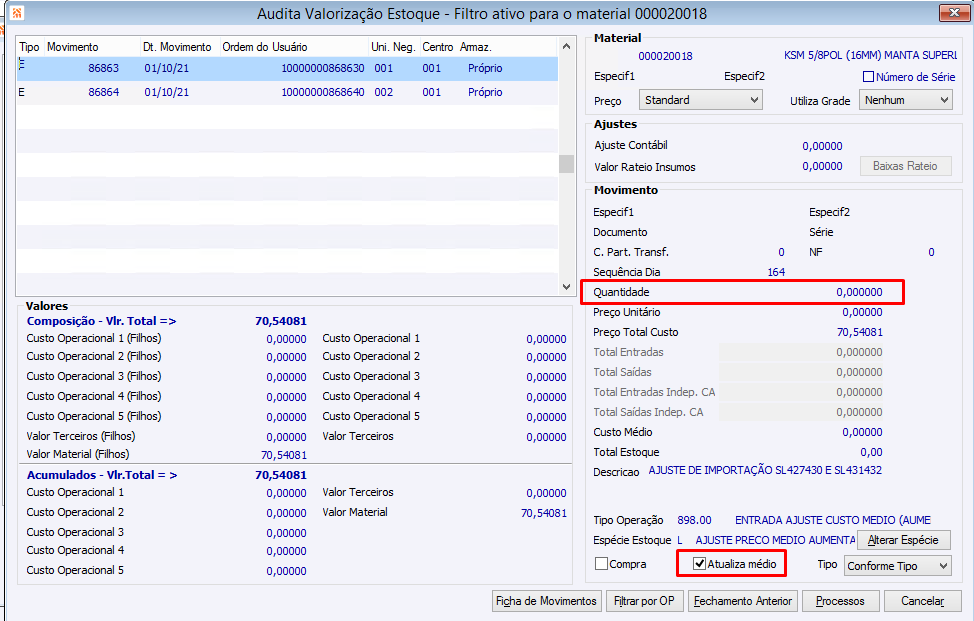The image size is (974, 621).
Task: Open the Preço Standard dropdown
Action: point(701,100)
